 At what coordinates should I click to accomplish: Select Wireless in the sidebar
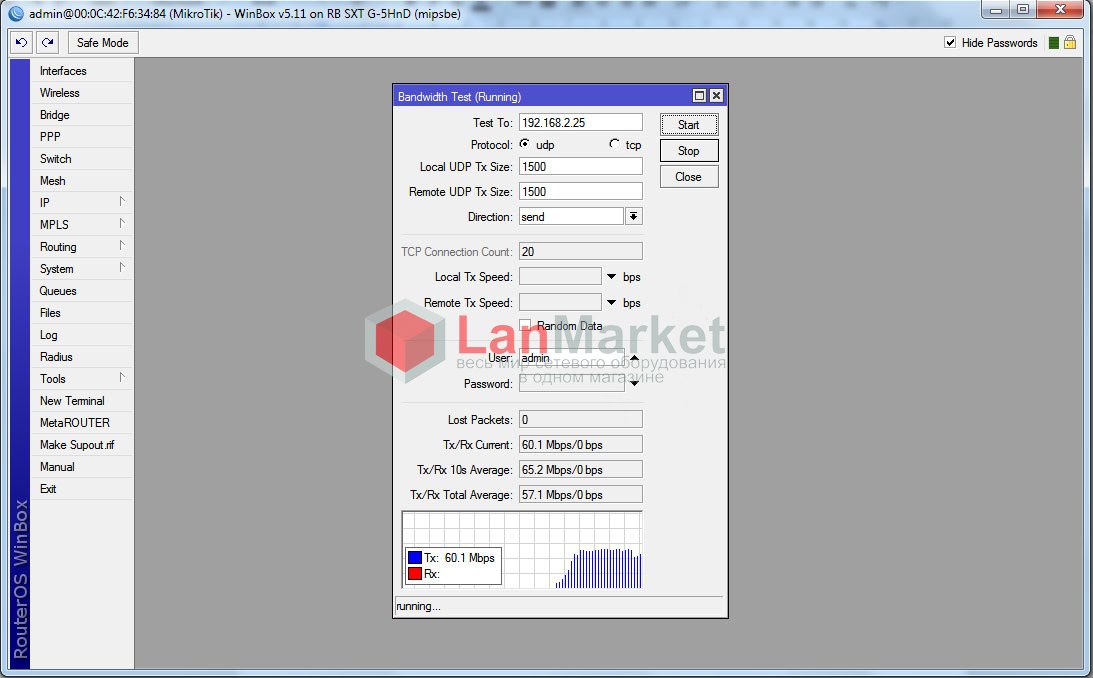click(59, 92)
